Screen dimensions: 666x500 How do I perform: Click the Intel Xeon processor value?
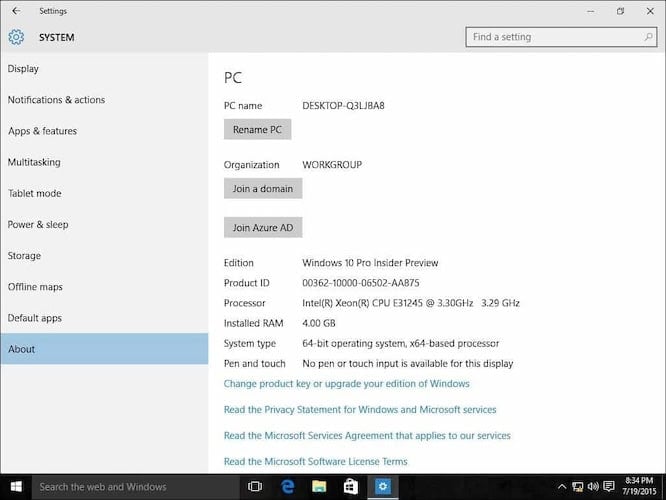[411, 303]
